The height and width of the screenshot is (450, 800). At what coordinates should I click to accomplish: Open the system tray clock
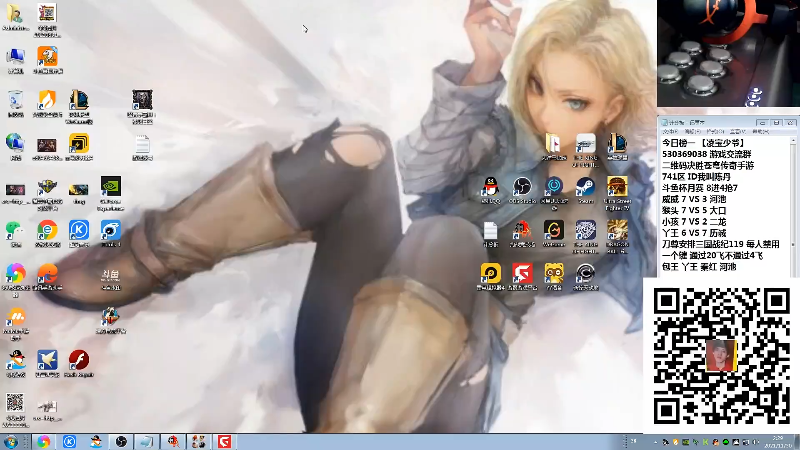(778, 442)
